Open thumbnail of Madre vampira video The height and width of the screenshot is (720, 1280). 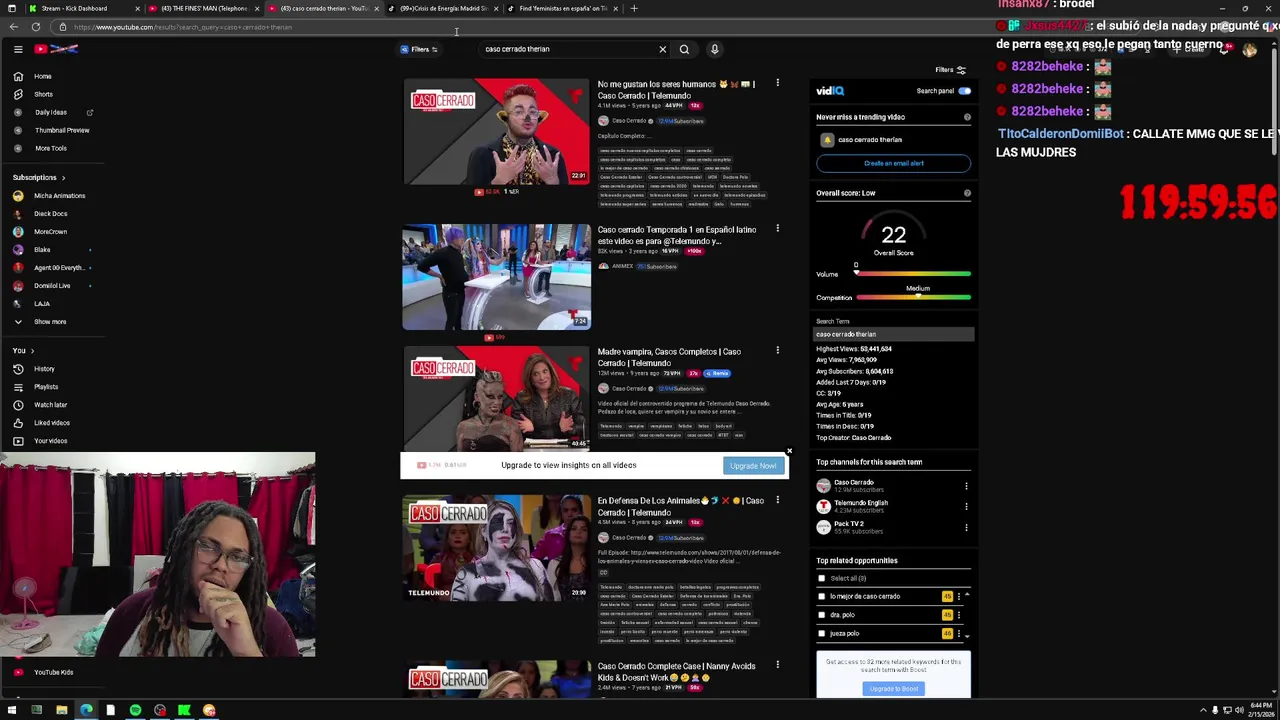click(x=496, y=398)
